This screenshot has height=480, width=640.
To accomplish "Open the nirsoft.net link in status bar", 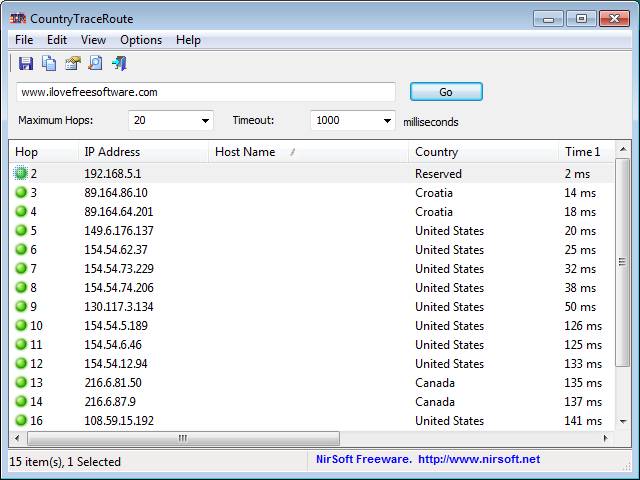I will (479, 459).
